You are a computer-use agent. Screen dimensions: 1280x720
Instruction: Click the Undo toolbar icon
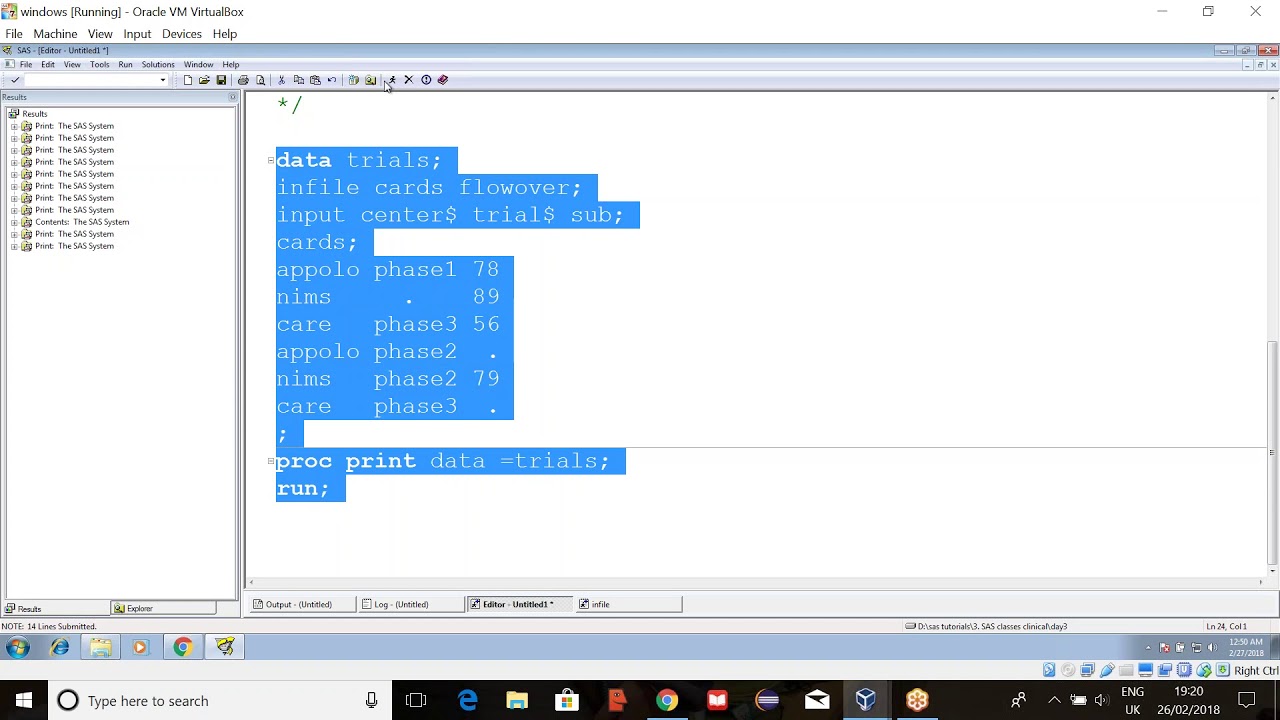pos(332,80)
